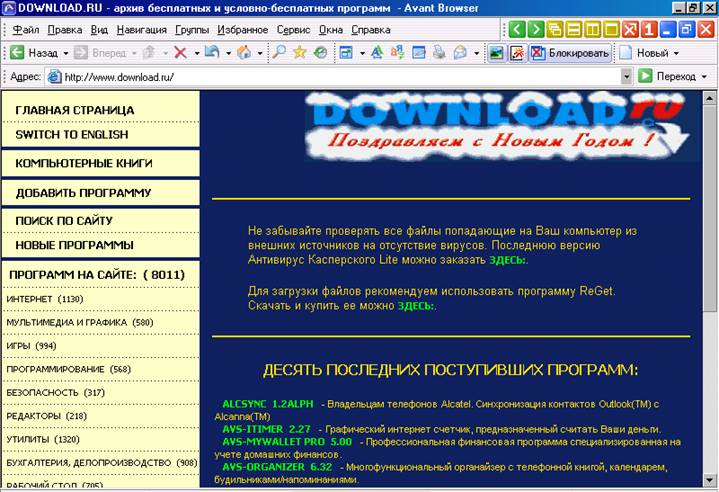719x492 pixels.
Task: Click scrollbar down arrow
Action: click(710, 480)
